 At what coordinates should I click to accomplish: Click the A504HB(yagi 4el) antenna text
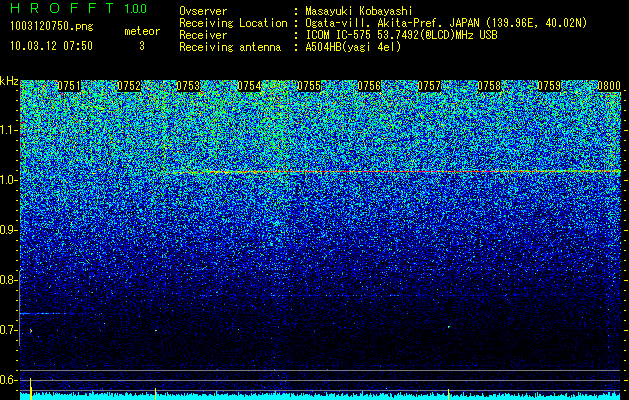353,47
